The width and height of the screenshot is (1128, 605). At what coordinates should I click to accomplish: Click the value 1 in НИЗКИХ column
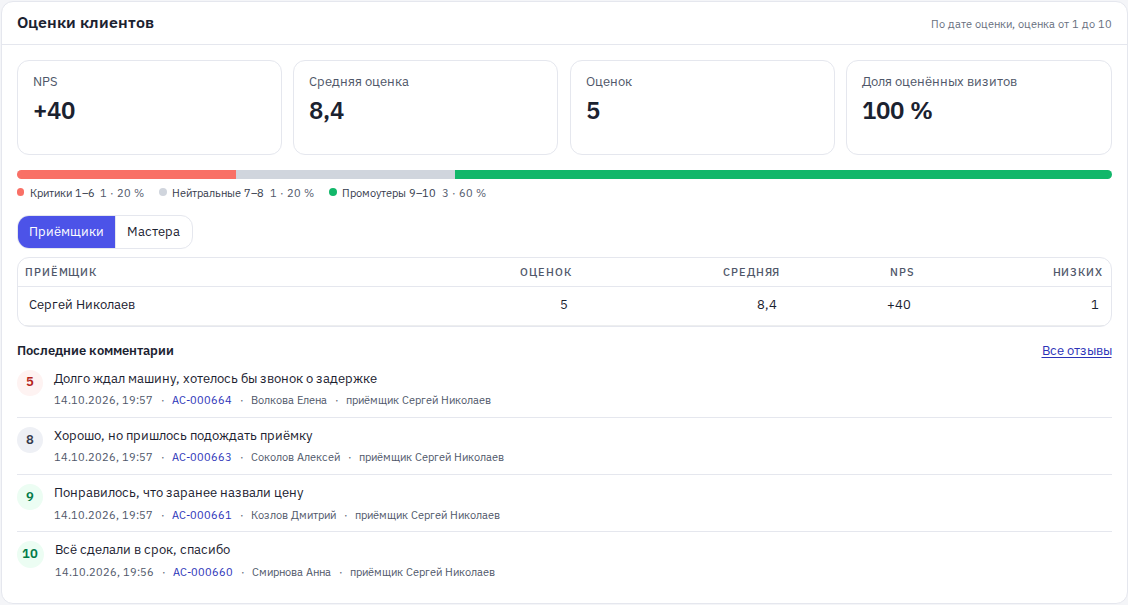(1095, 305)
